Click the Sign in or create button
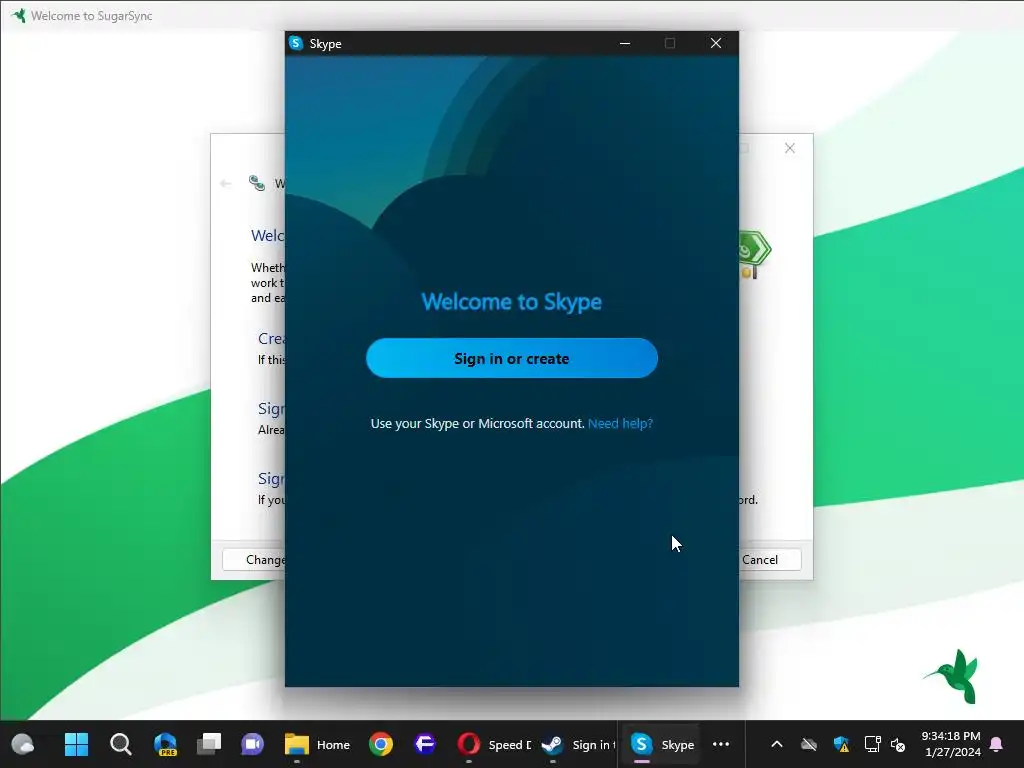 [x=511, y=358]
